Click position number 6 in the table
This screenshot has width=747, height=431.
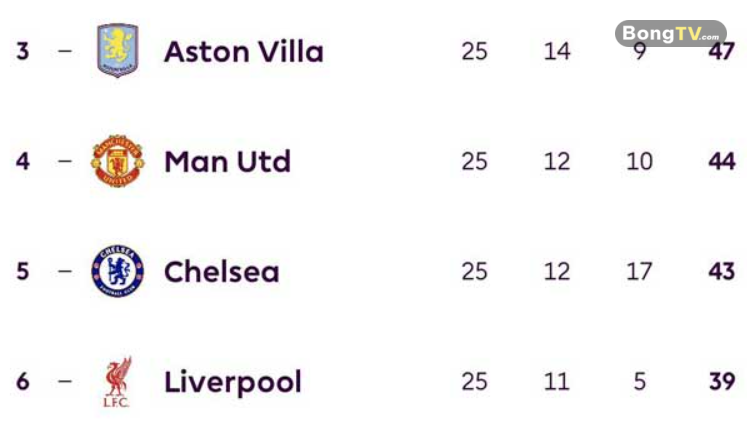(23, 381)
